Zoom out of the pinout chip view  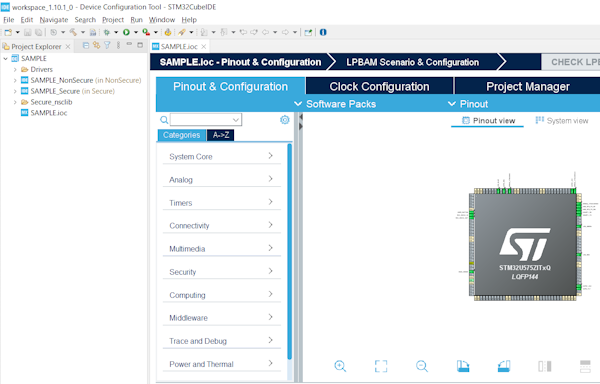click(422, 366)
